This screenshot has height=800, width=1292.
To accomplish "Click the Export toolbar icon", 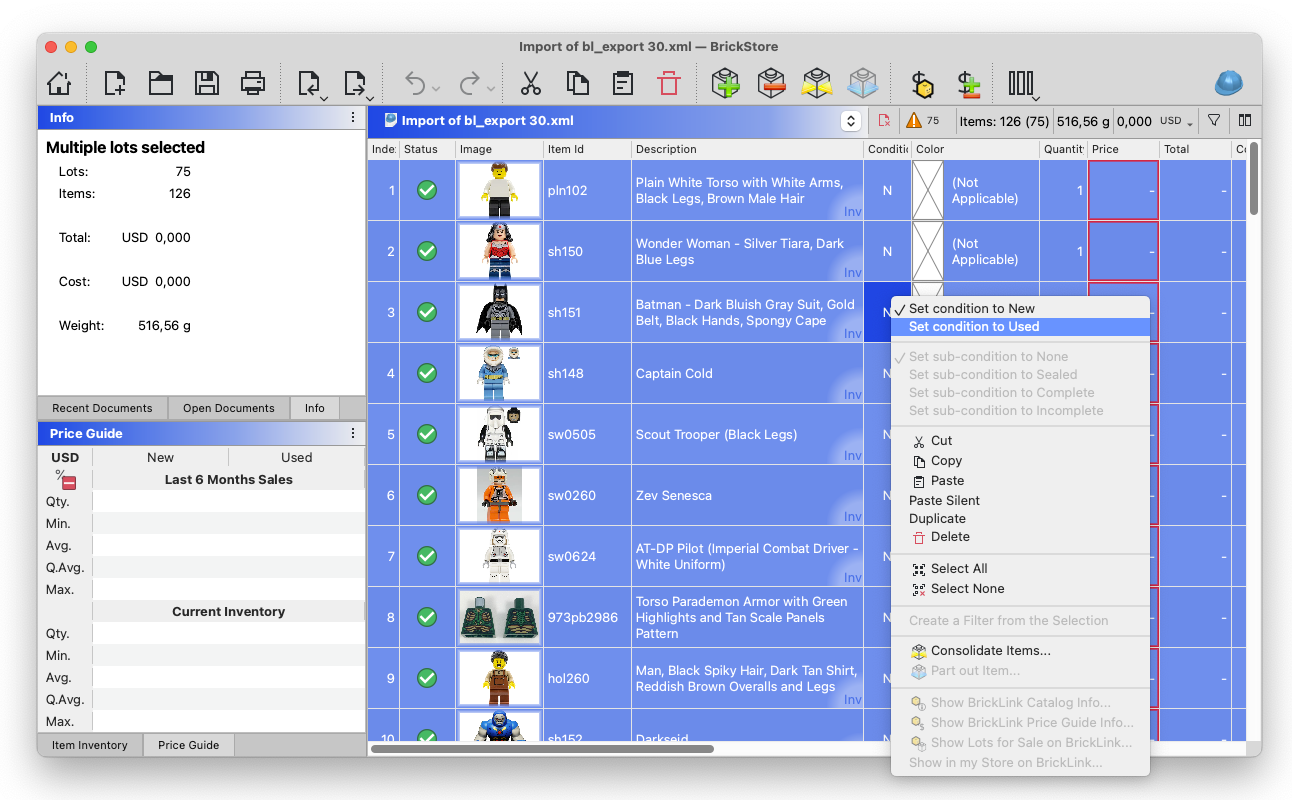I will point(354,83).
